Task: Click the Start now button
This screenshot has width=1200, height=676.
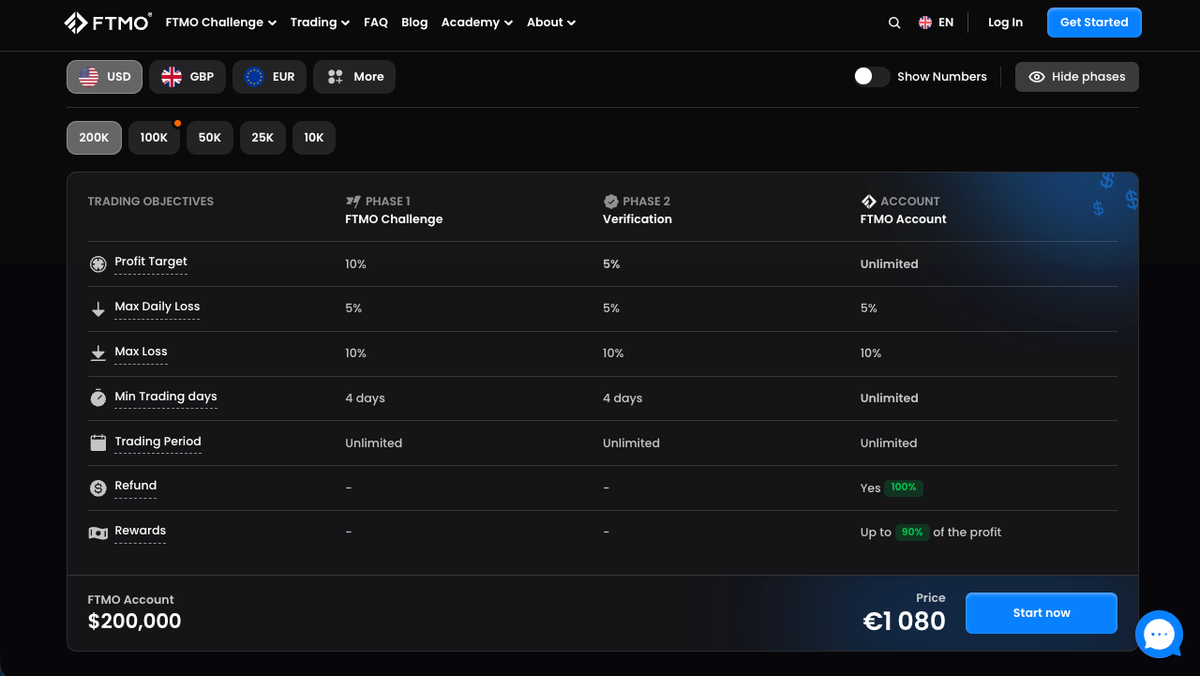Action: (1041, 613)
